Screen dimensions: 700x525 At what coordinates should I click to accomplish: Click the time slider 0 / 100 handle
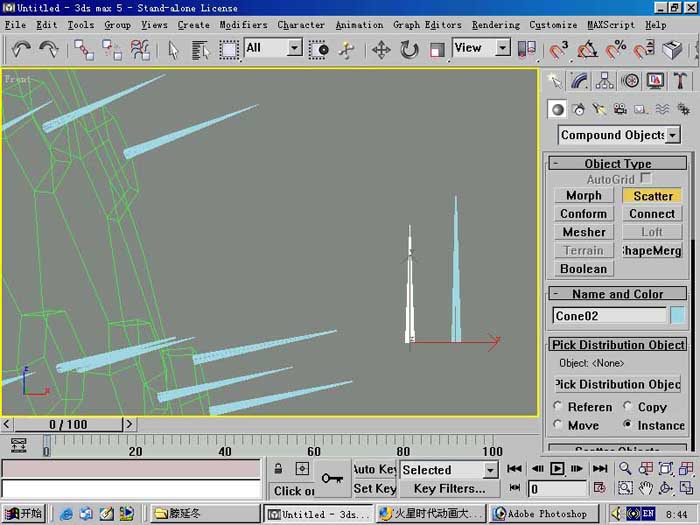[x=68, y=424]
